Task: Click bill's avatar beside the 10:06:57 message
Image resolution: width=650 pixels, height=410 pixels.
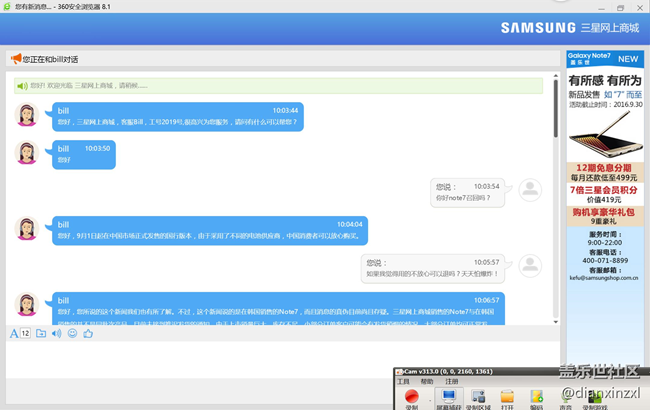Action: 27,304
